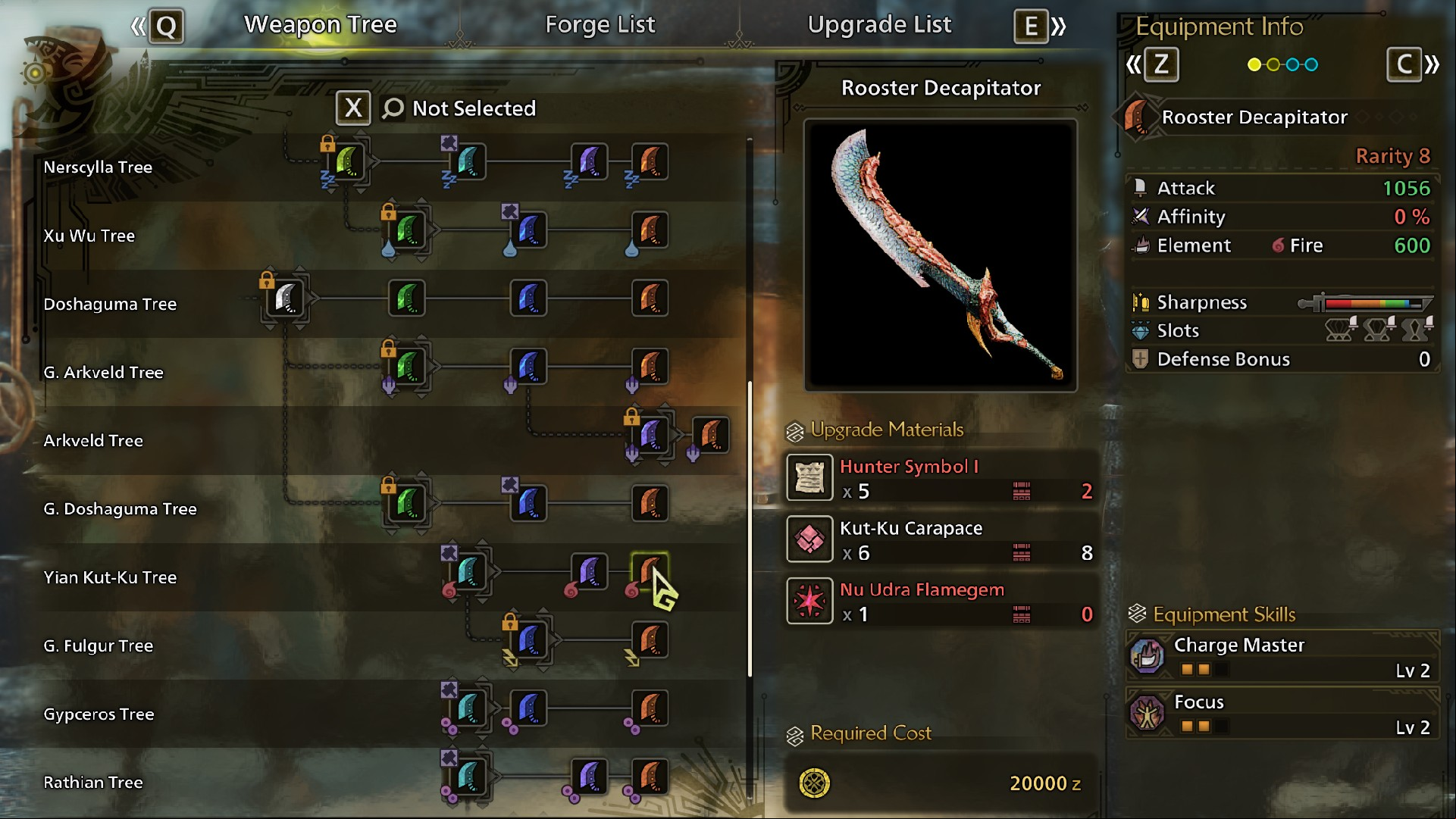Select the orange final weapon in Rathian Tree

point(650,777)
